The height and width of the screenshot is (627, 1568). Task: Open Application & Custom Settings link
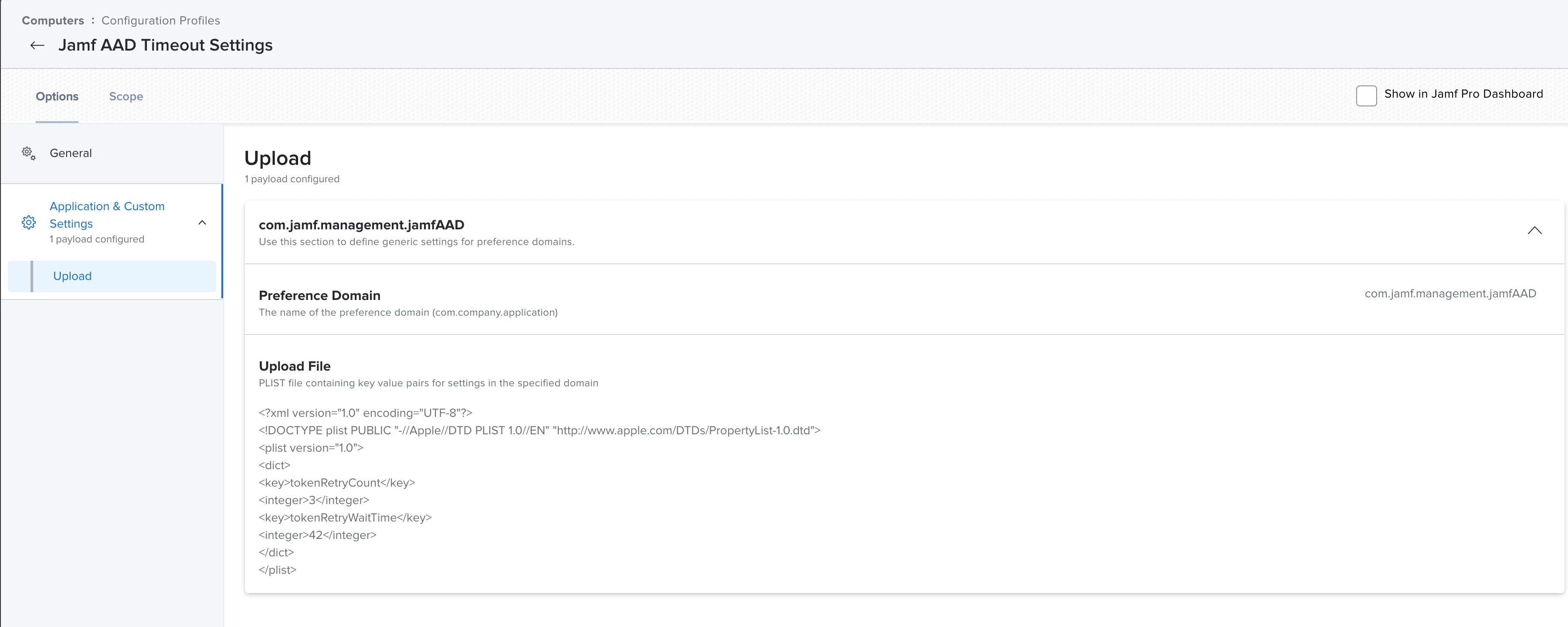pyautogui.click(x=107, y=215)
